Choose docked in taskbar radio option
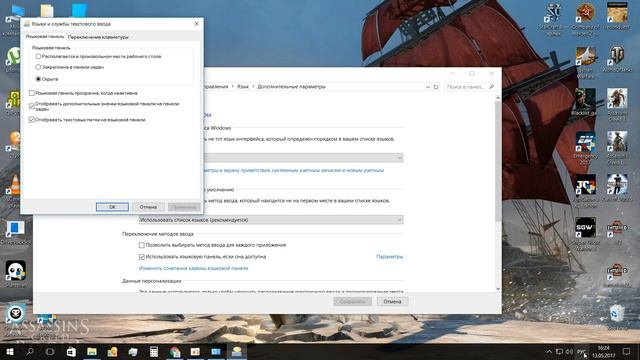The height and width of the screenshot is (360, 640). [38, 67]
